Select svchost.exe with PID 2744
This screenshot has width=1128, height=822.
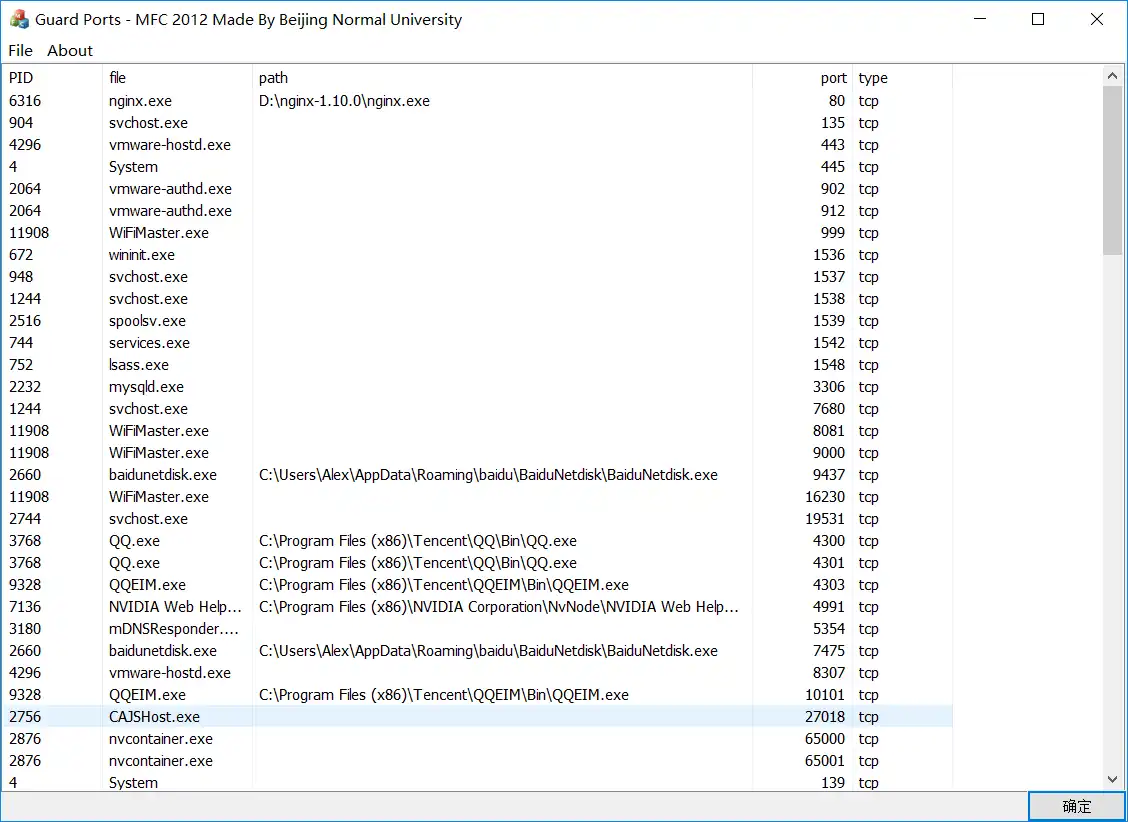tap(478, 519)
